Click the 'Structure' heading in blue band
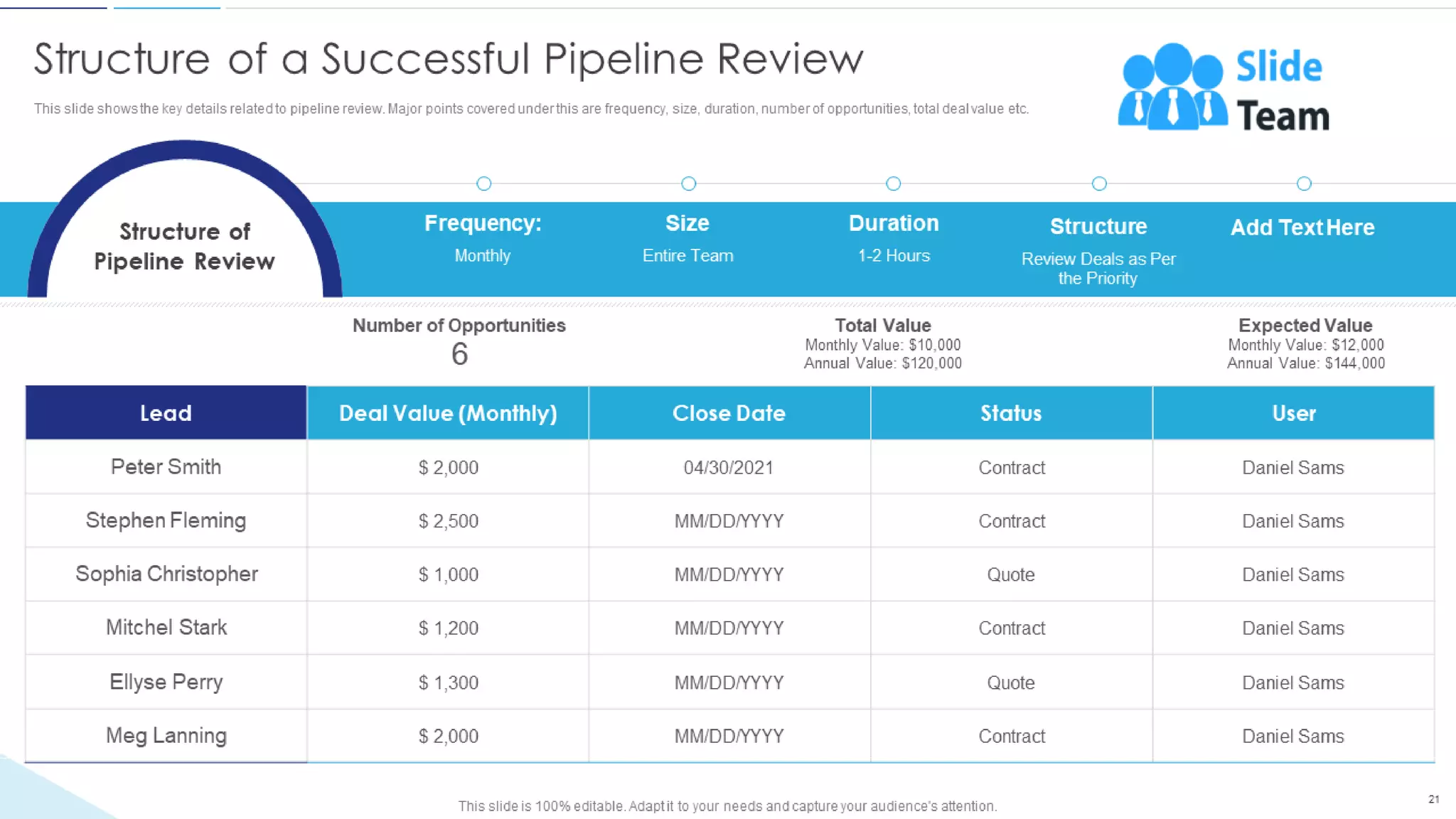 [x=1098, y=226]
